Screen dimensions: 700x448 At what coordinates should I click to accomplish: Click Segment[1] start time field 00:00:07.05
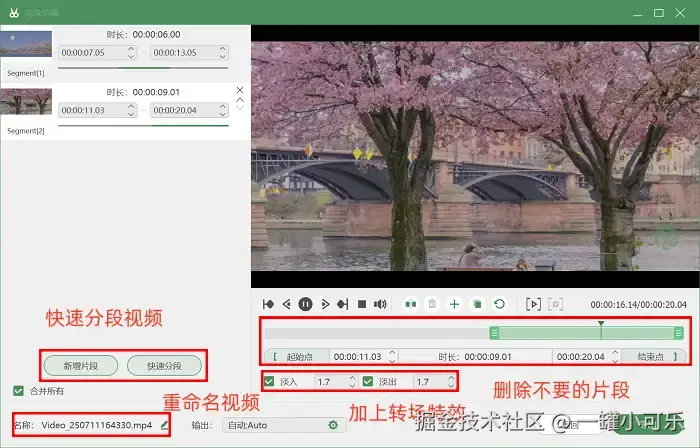click(x=97, y=53)
